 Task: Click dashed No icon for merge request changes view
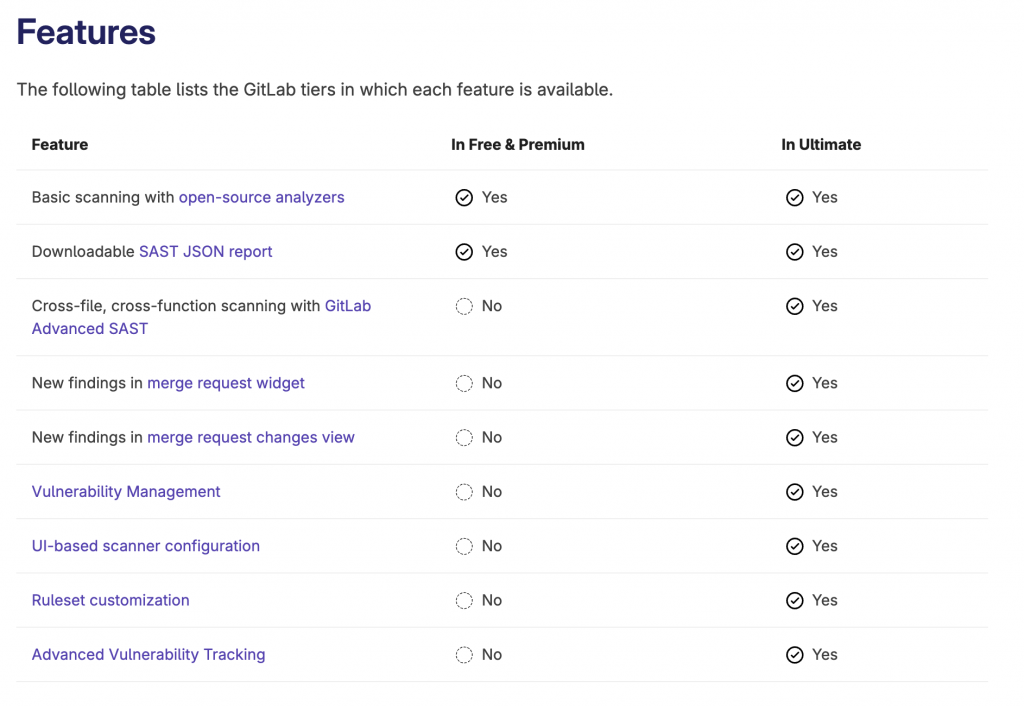[464, 438]
